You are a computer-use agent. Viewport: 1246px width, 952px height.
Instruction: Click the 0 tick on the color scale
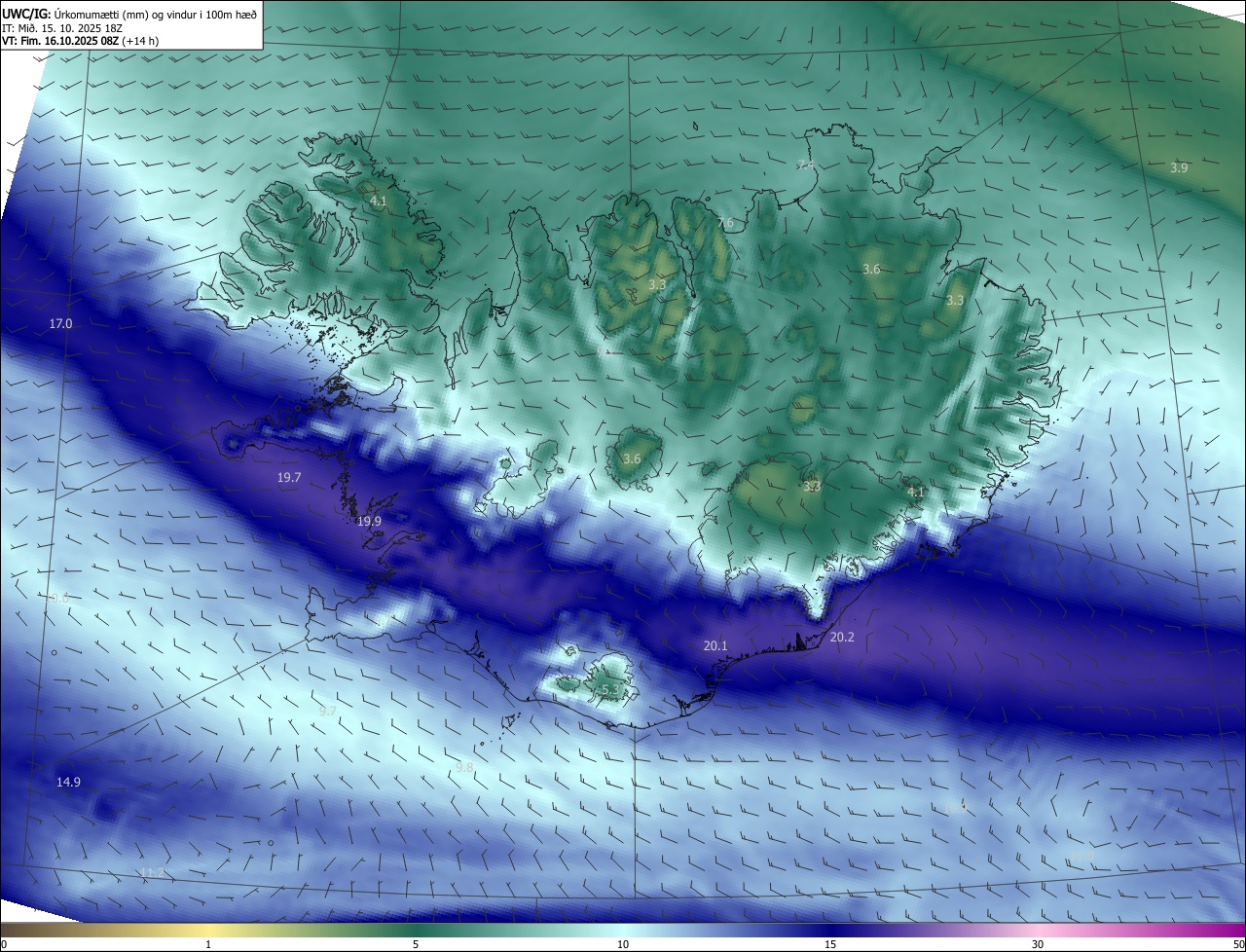tap(4, 944)
